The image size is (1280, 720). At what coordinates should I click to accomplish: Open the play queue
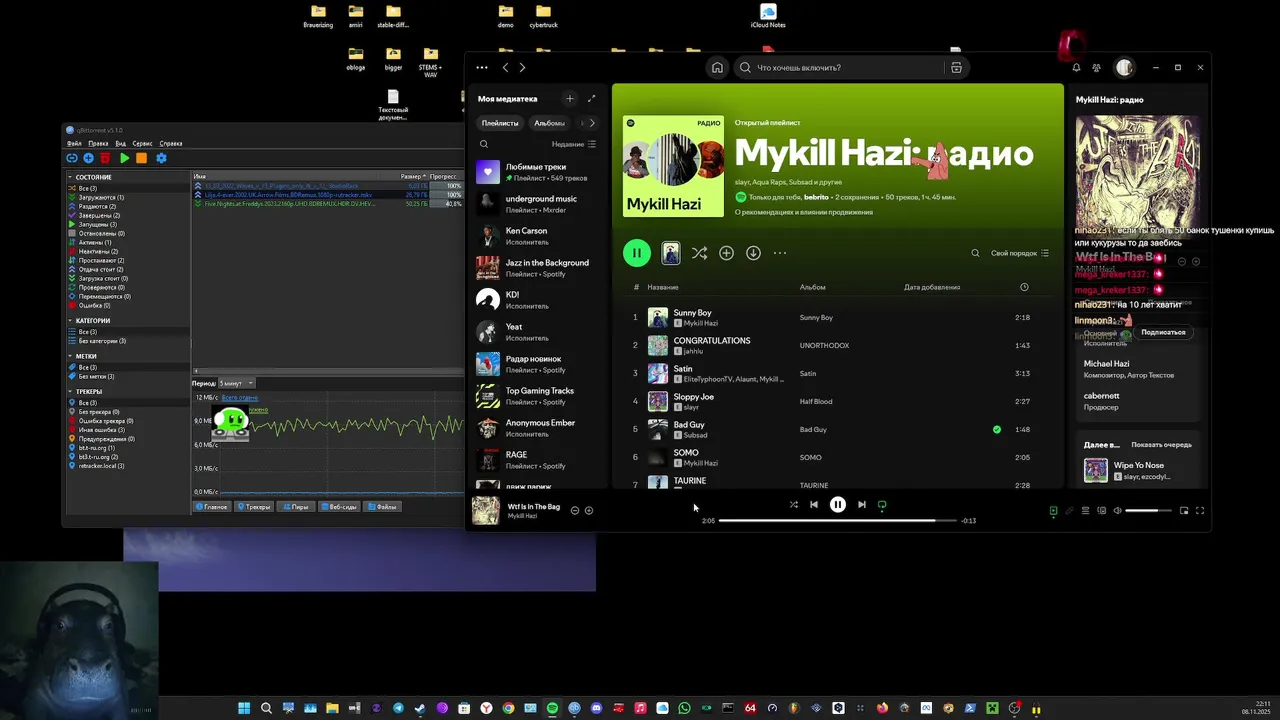click(1085, 511)
